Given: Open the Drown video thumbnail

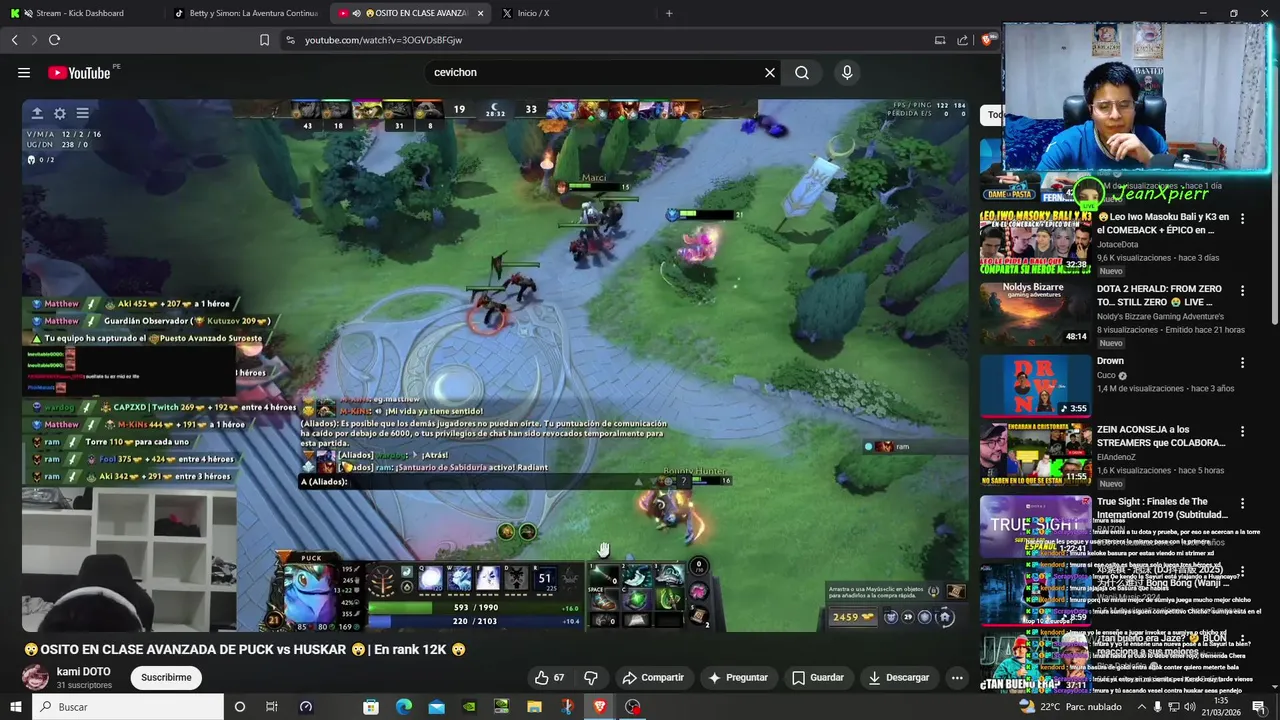Looking at the screenshot, I should pyautogui.click(x=1035, y=385).
